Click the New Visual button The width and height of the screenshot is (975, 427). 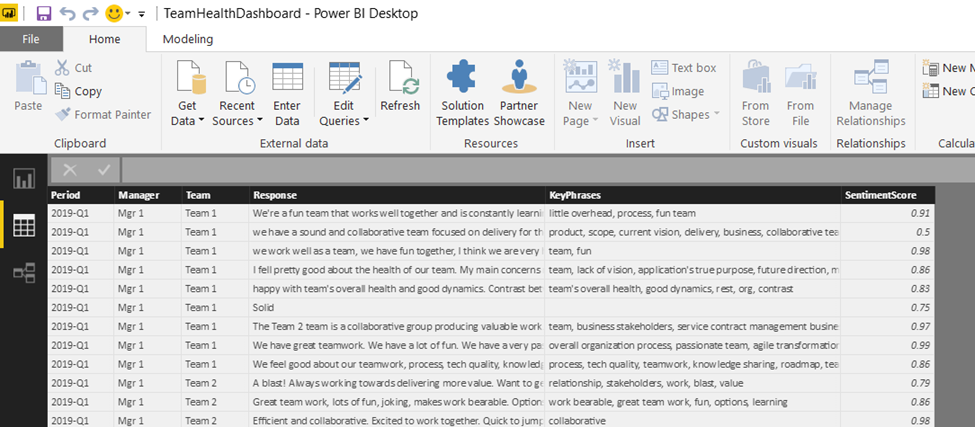pyautogui.click(x=625, y=93)
